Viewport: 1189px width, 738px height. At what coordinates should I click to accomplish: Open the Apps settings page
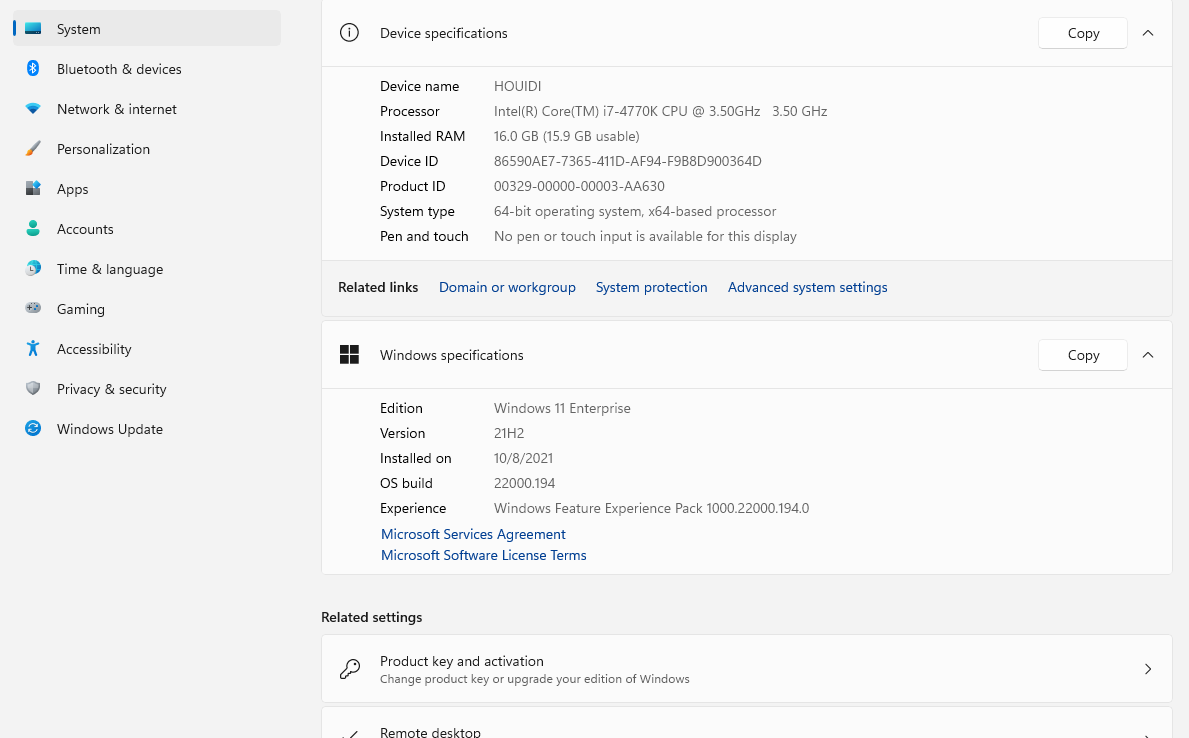(147, 189)
